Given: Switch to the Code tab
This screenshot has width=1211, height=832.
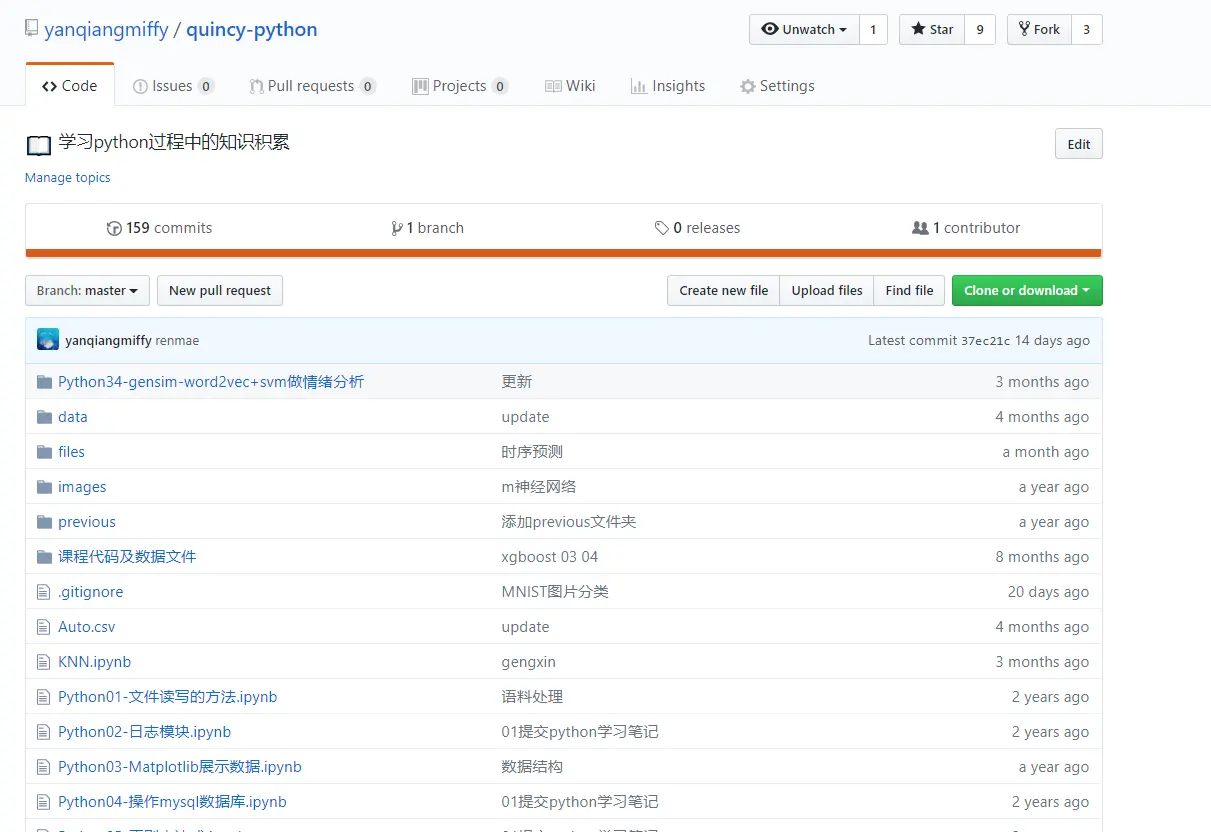Looking at the screenshot, I should pyautogui.click(x=70, y=86).
